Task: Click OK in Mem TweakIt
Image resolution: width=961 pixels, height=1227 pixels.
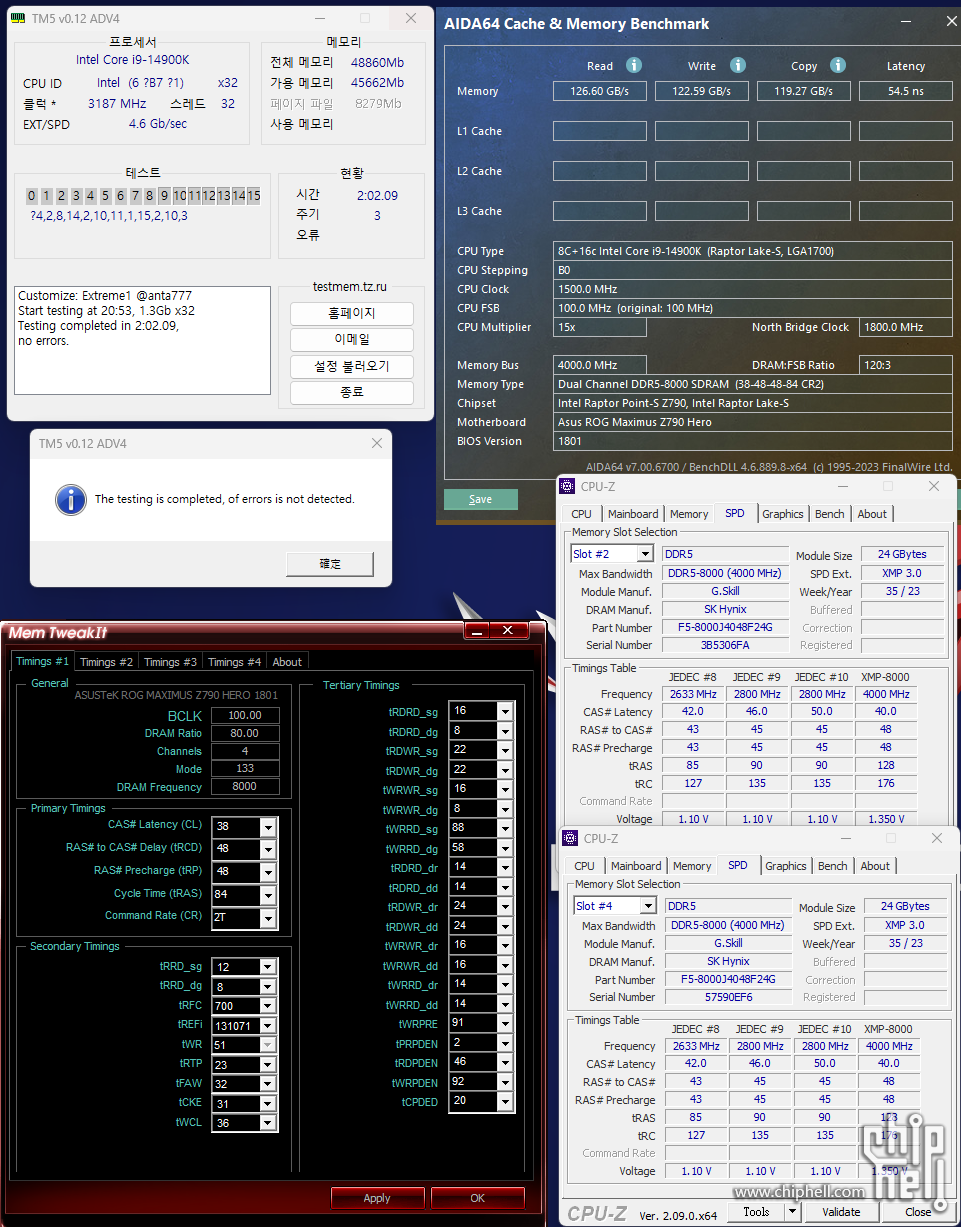Action: coord(478,1198)
